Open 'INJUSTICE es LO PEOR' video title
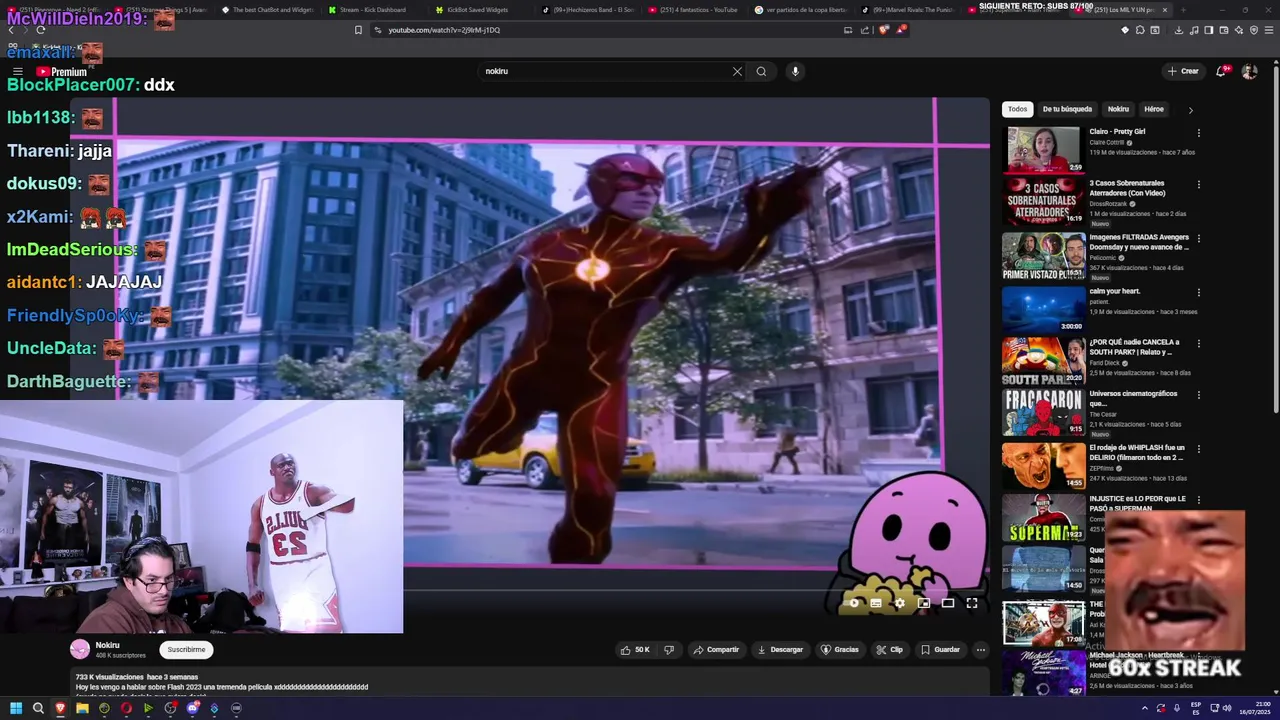 coord(1137,503)
